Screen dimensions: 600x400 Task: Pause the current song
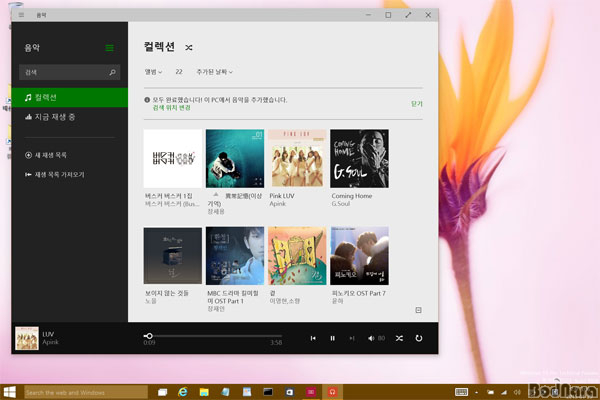[333, 338]
